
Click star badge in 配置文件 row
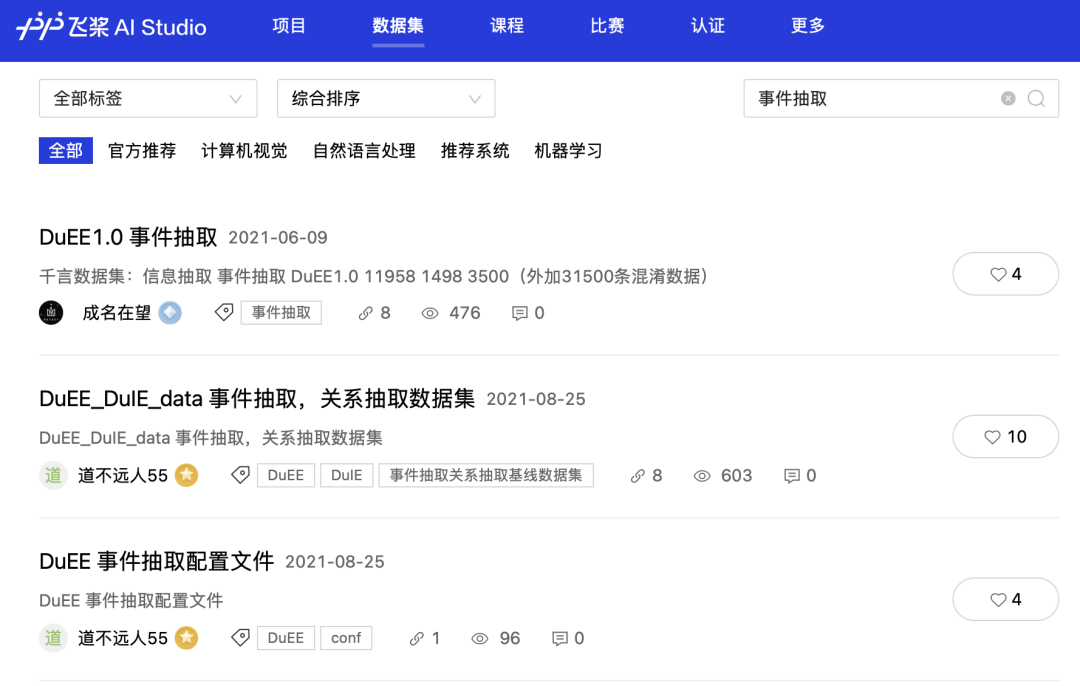(x=187, y=638)
